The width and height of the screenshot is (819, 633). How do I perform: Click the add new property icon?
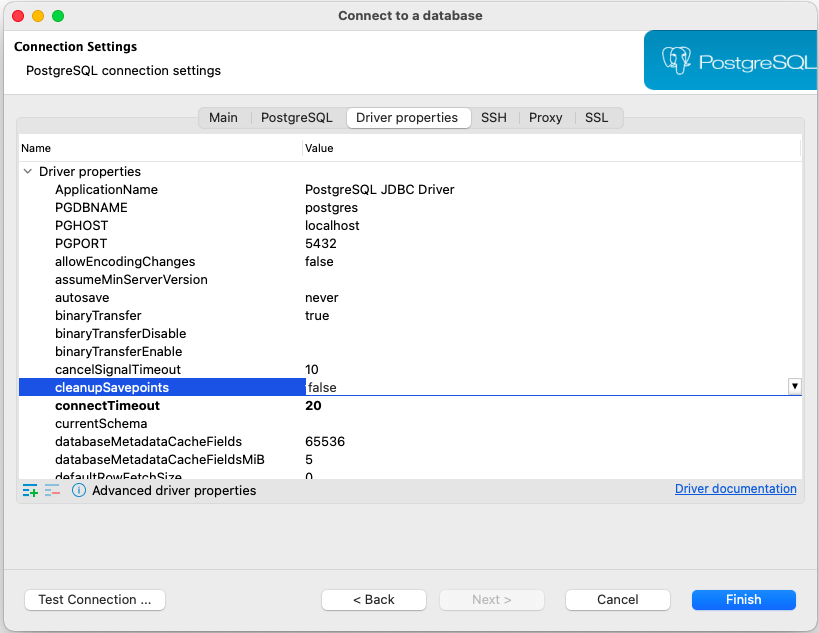(28, 490)
